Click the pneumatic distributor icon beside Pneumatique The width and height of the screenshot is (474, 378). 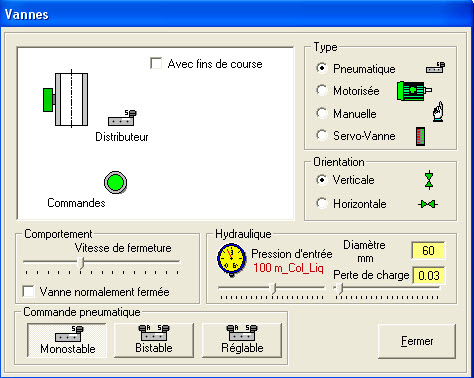[x=435, y=68]
